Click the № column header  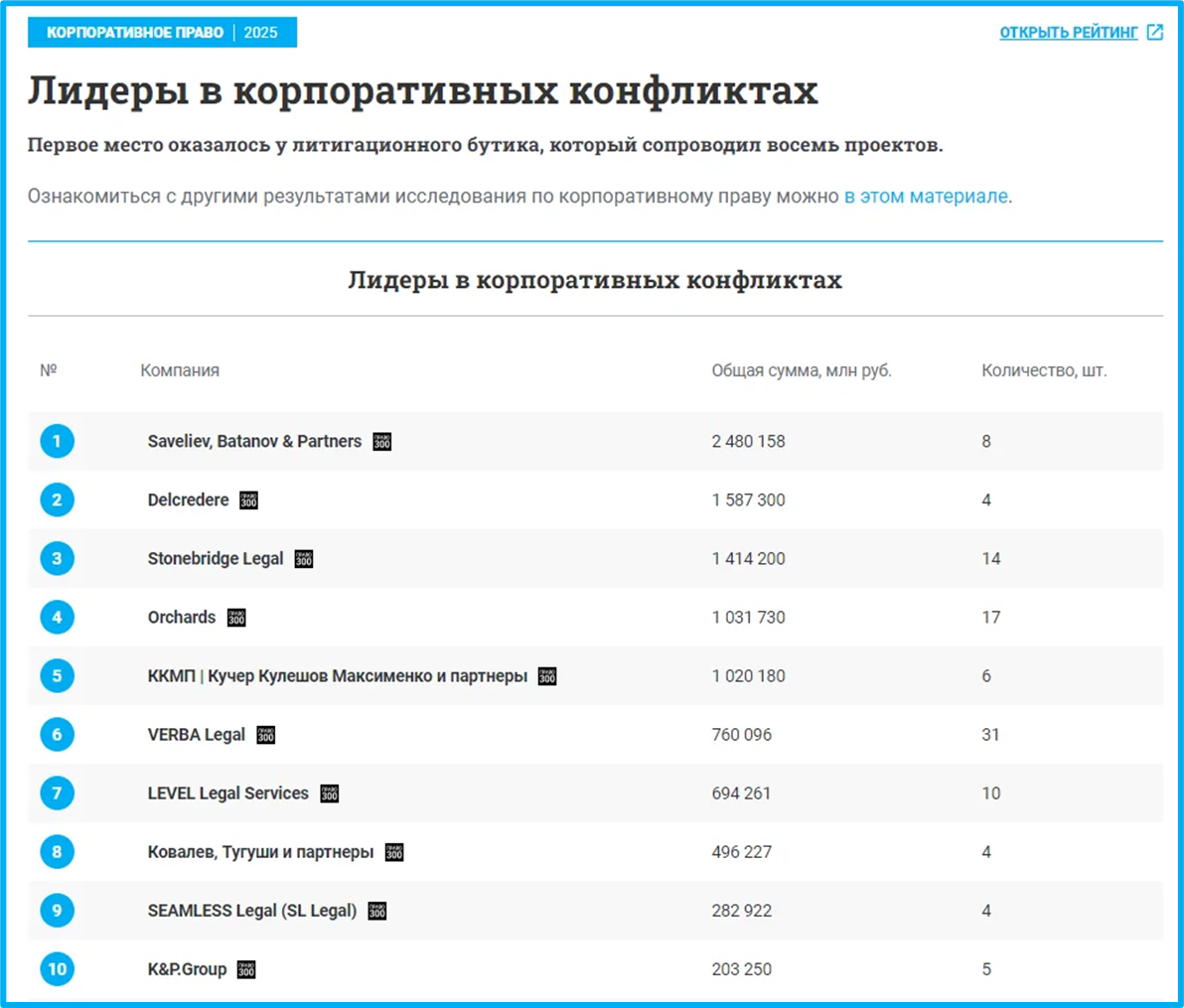coord(49,370)
